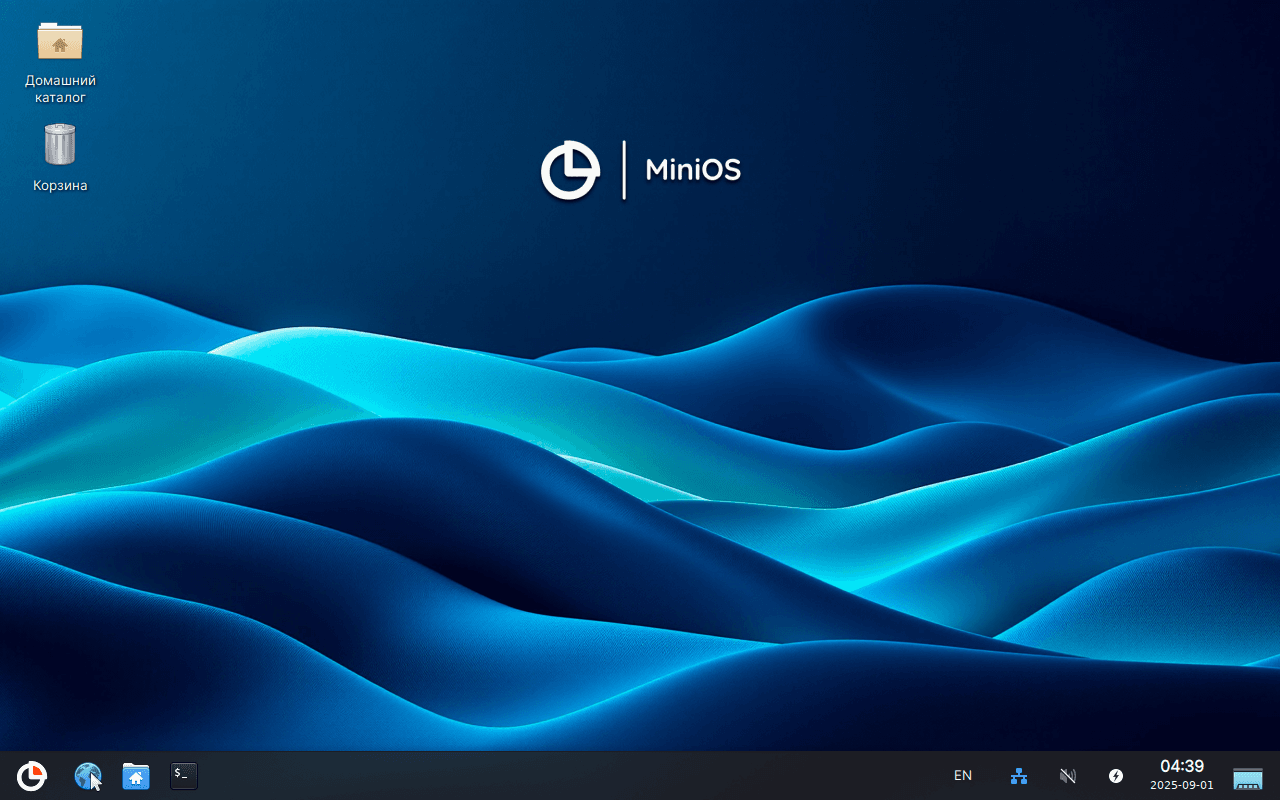Click the 04:39 clock time
Screen dimensions: 1280x800
[1181, 767]
